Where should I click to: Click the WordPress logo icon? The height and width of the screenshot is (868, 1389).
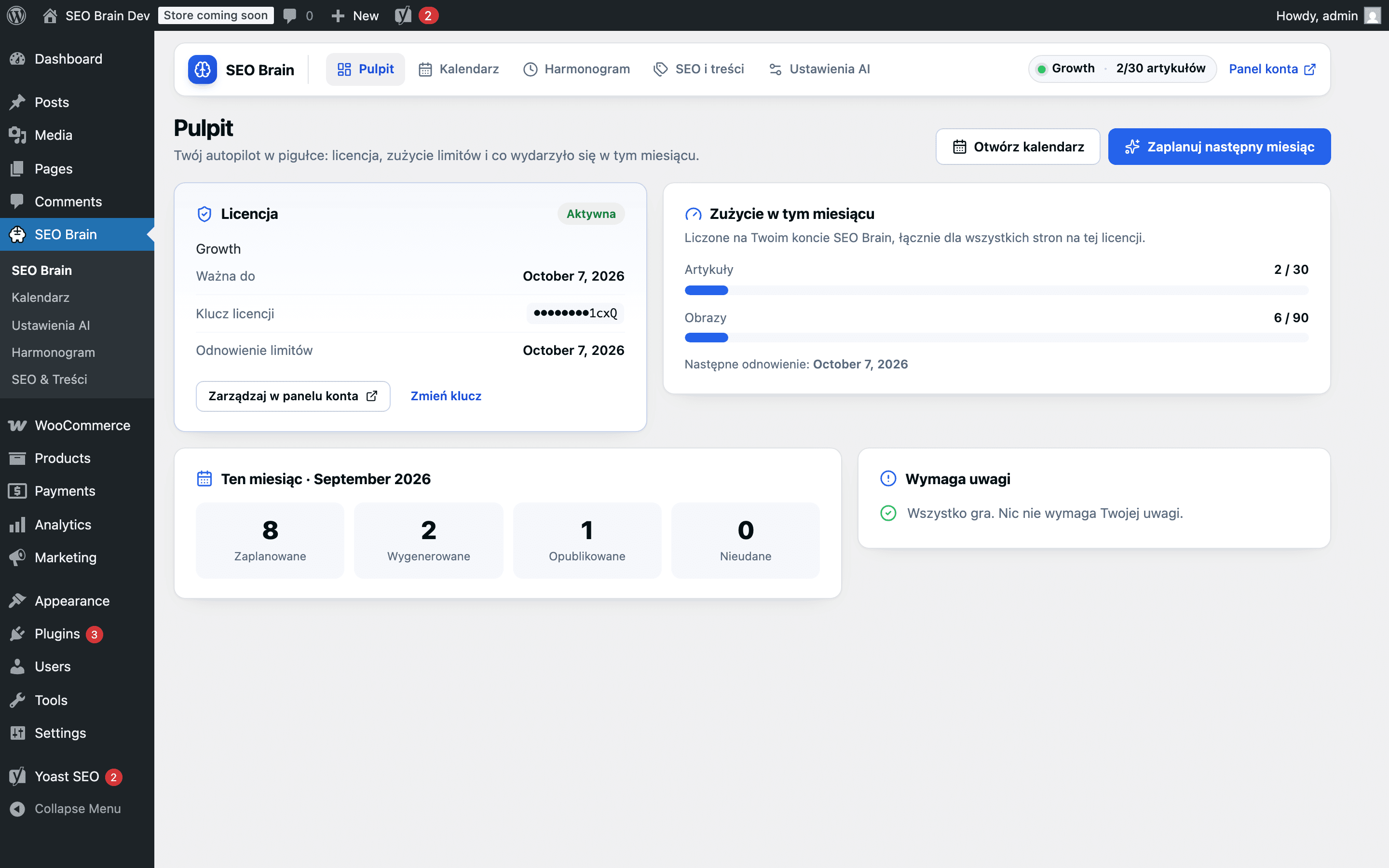17,15
